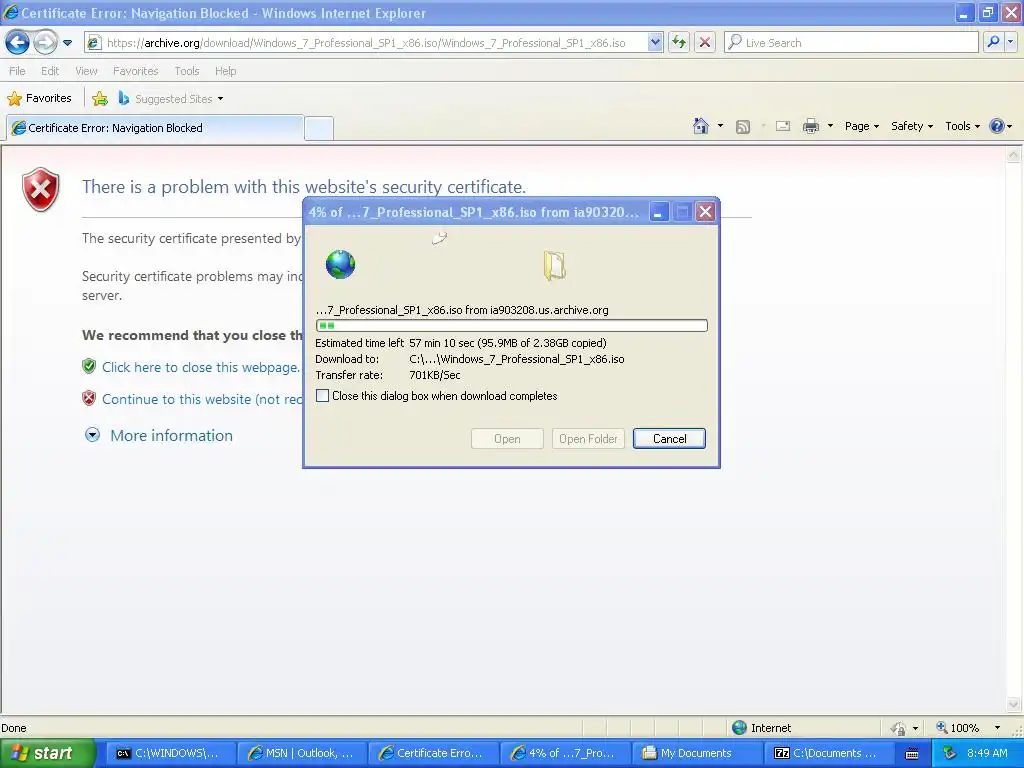1024x768 pixels.
Task: Expand zoom level dropdown arrow in status bar
Action: [997, 728]
